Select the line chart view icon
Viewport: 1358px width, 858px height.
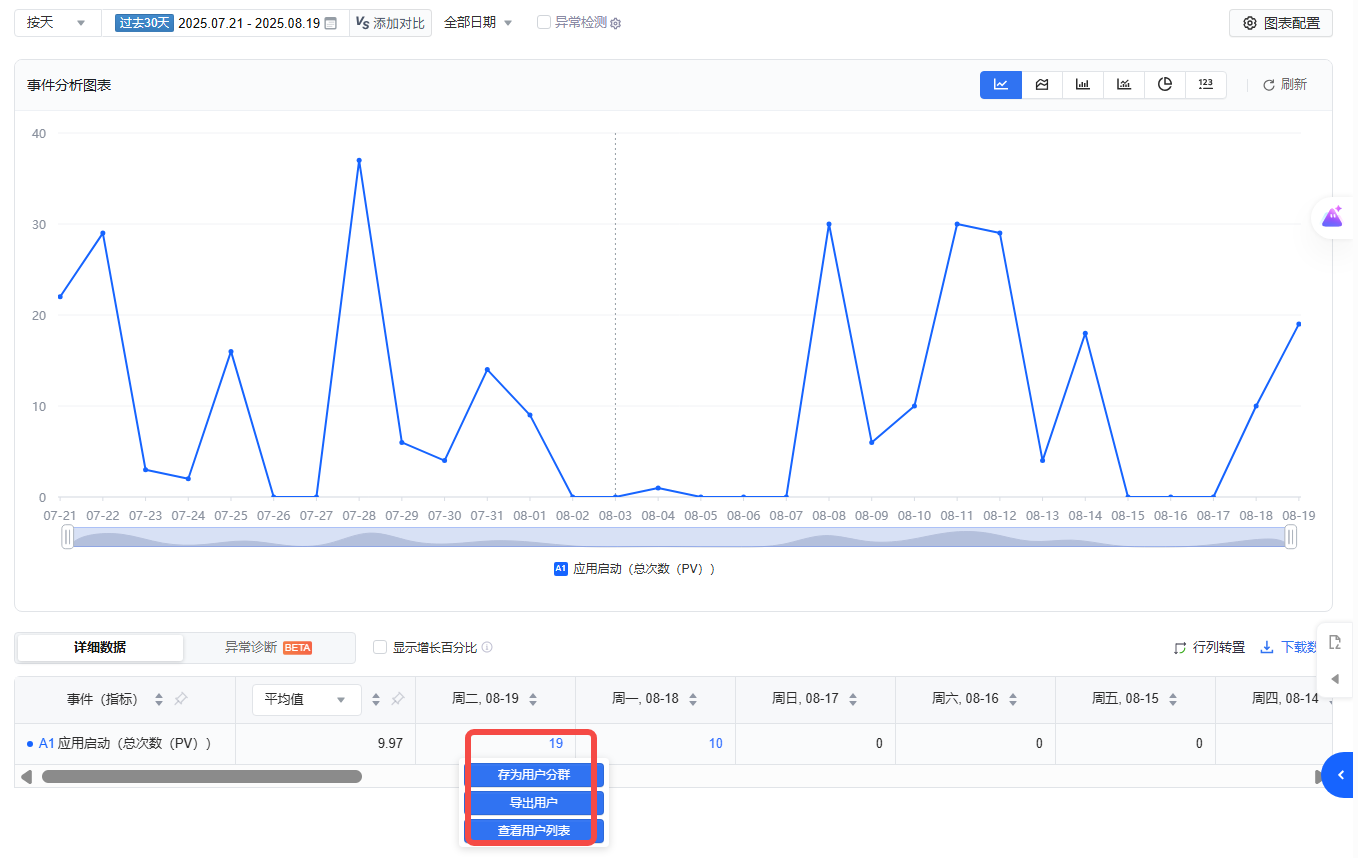1001,85
